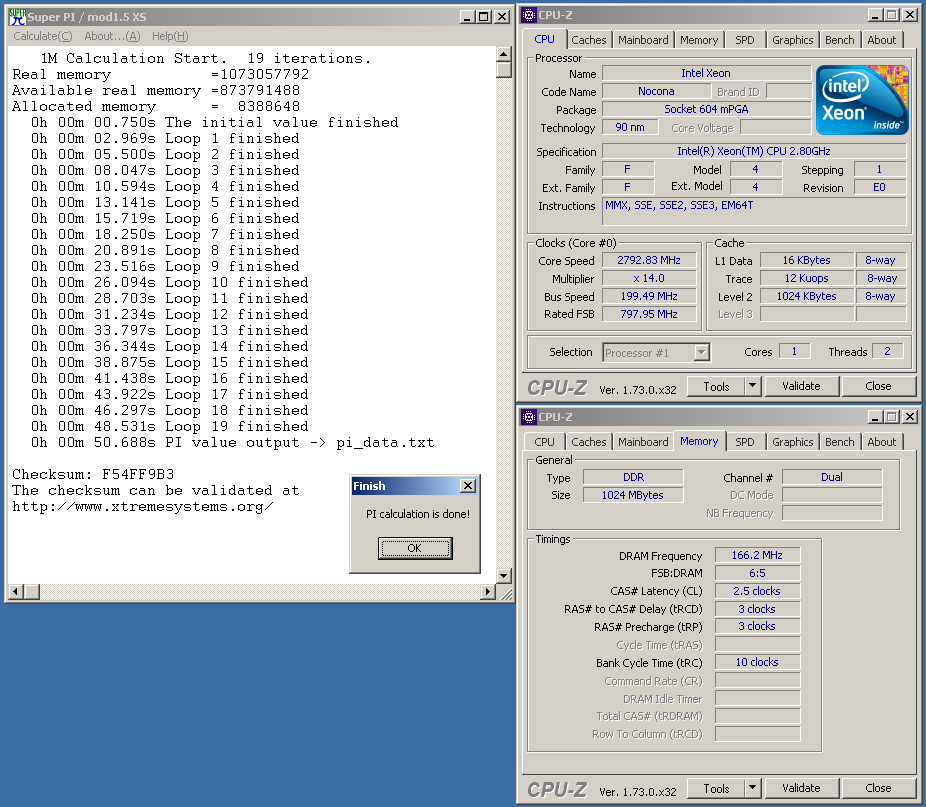Switch to About tab in upper CPU-Z window
This screenshot has width=926, height=807.
[882, 40]
